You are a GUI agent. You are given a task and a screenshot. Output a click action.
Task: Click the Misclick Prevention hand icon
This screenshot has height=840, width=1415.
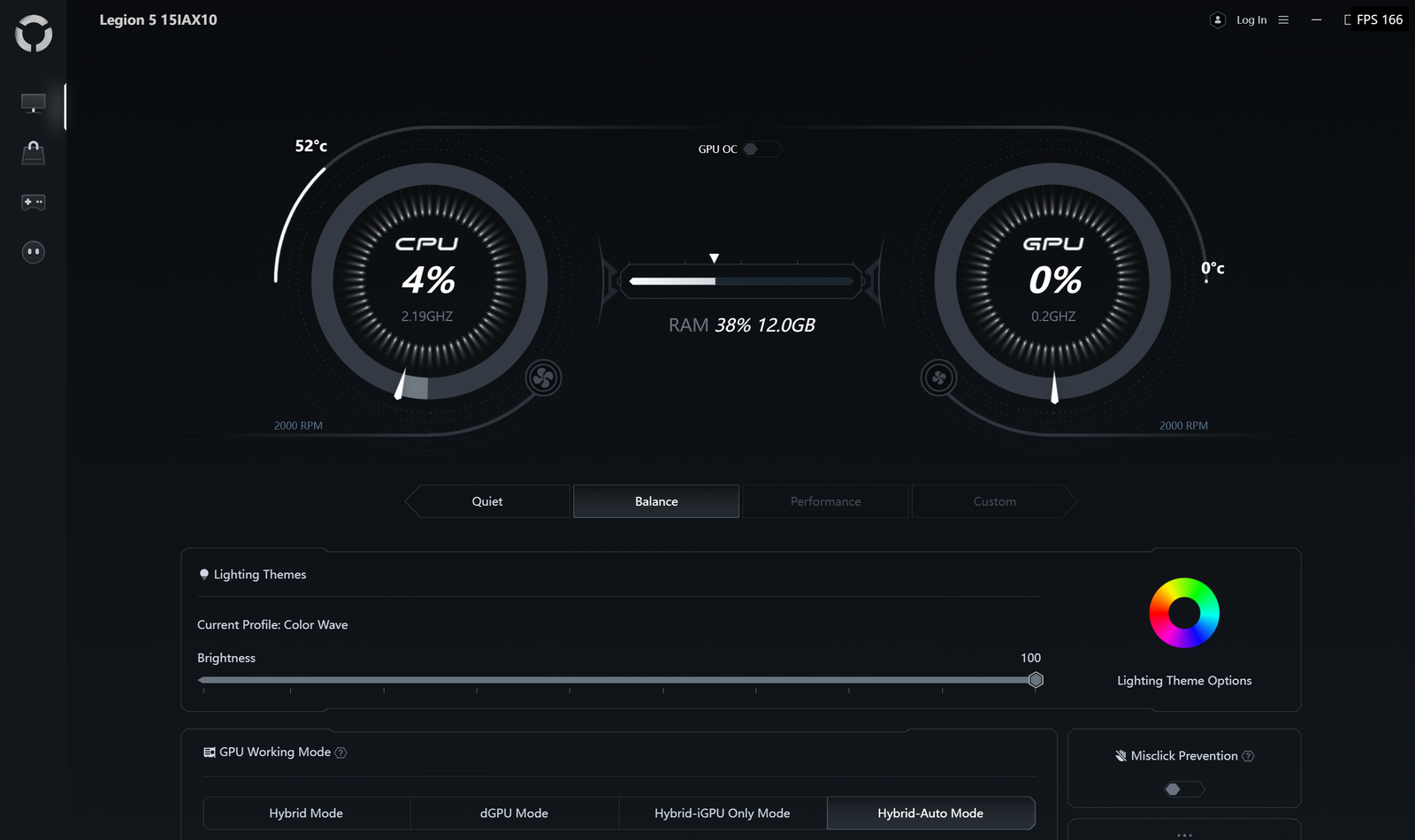(1121, 756)
